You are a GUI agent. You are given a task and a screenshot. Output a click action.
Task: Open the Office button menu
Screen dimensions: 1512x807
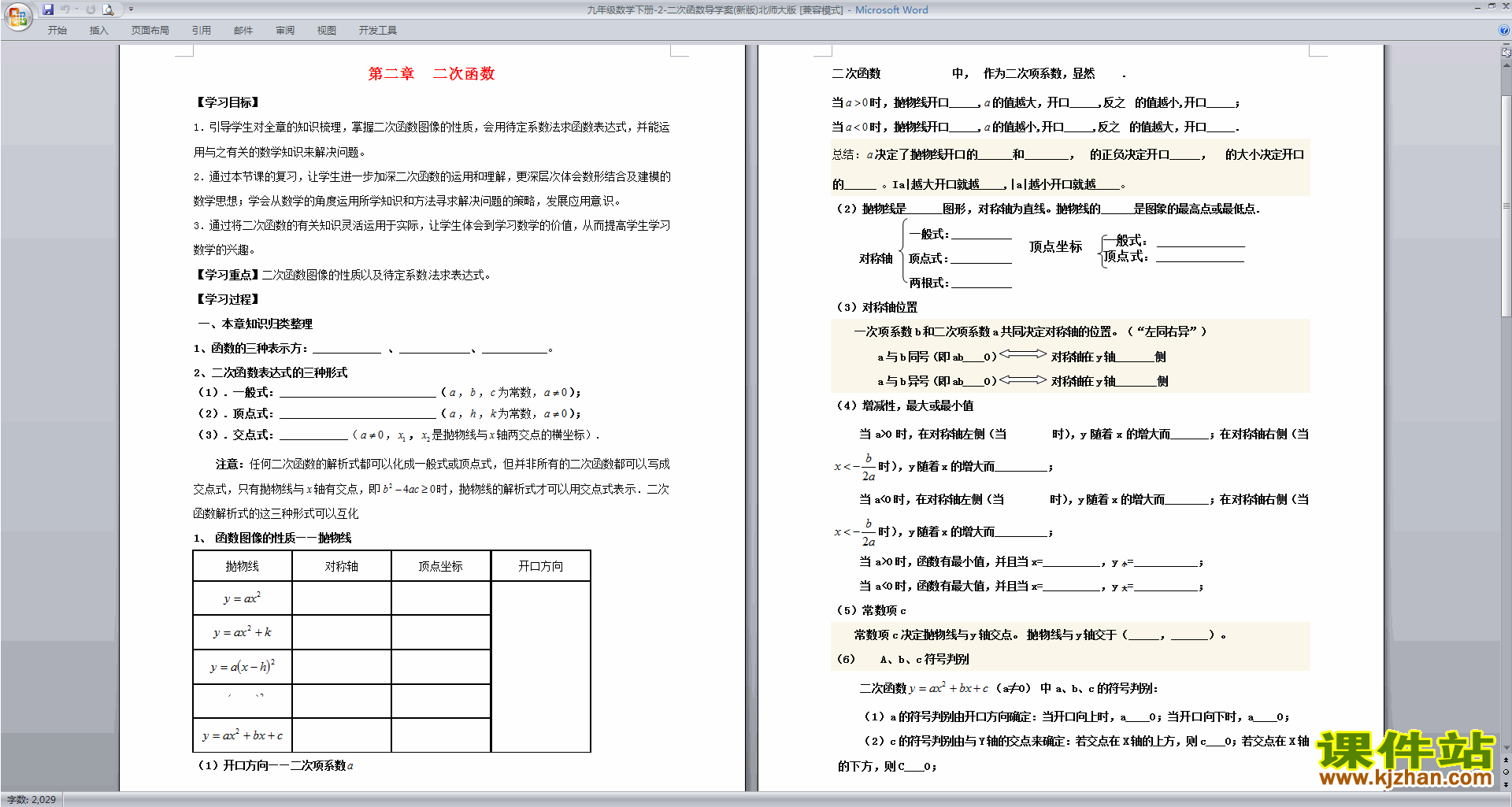click(x=17, y=16)
